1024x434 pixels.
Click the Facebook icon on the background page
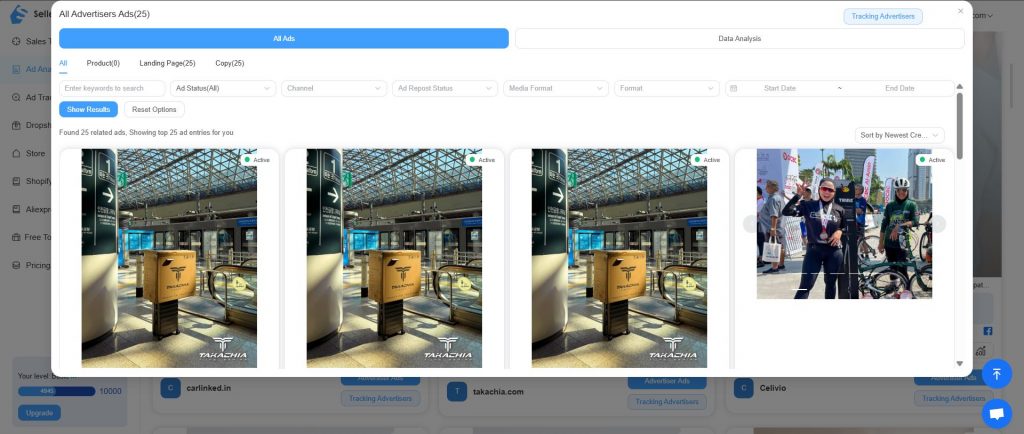point(987,331)
